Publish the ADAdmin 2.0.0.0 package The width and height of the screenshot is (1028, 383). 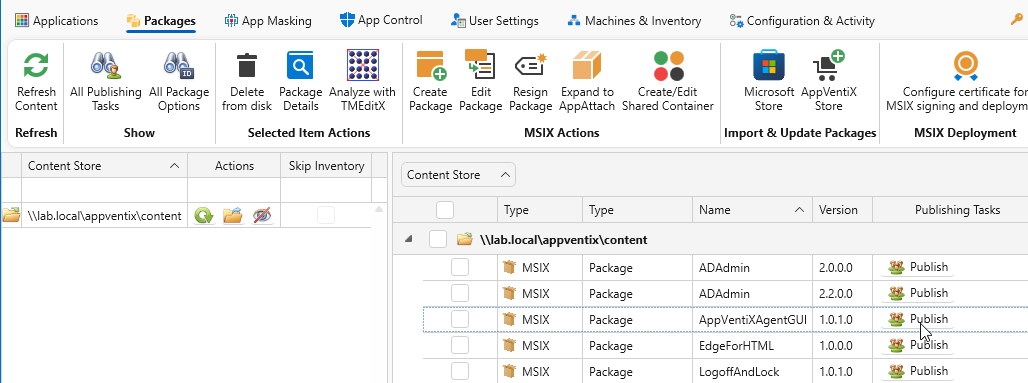tap(918, 267)
